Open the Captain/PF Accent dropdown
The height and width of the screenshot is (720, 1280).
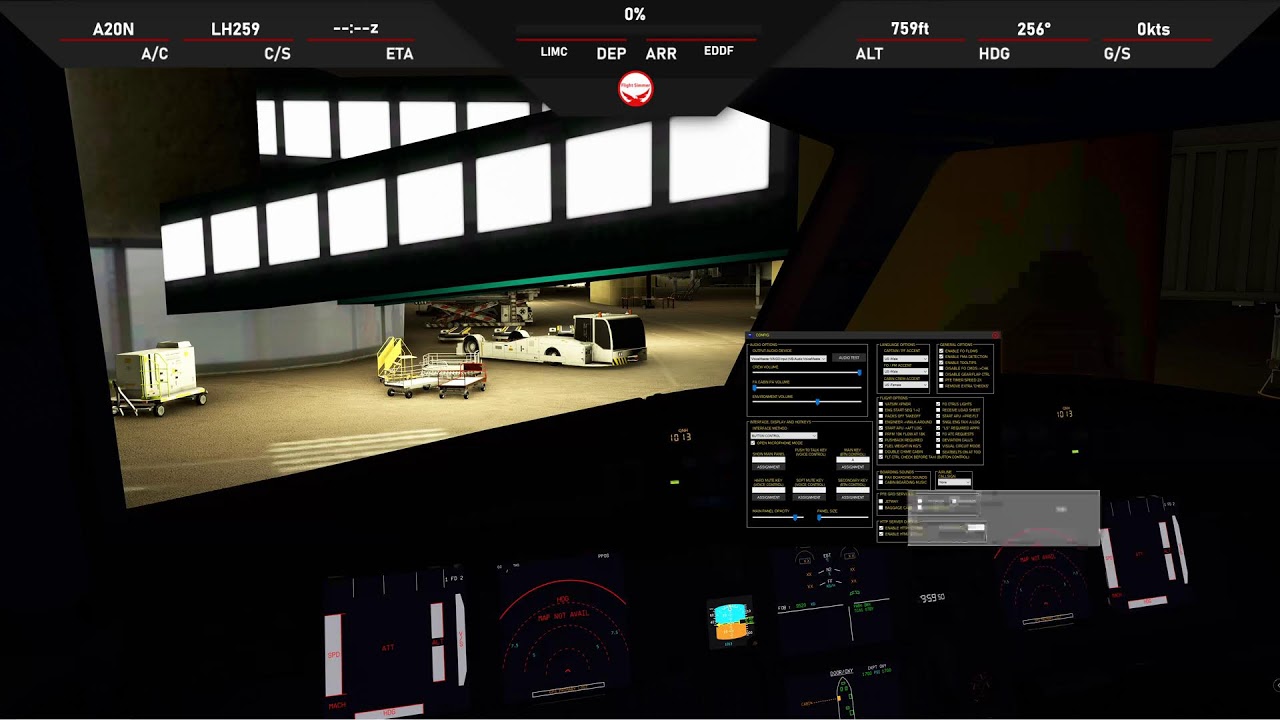coord(905,358)
